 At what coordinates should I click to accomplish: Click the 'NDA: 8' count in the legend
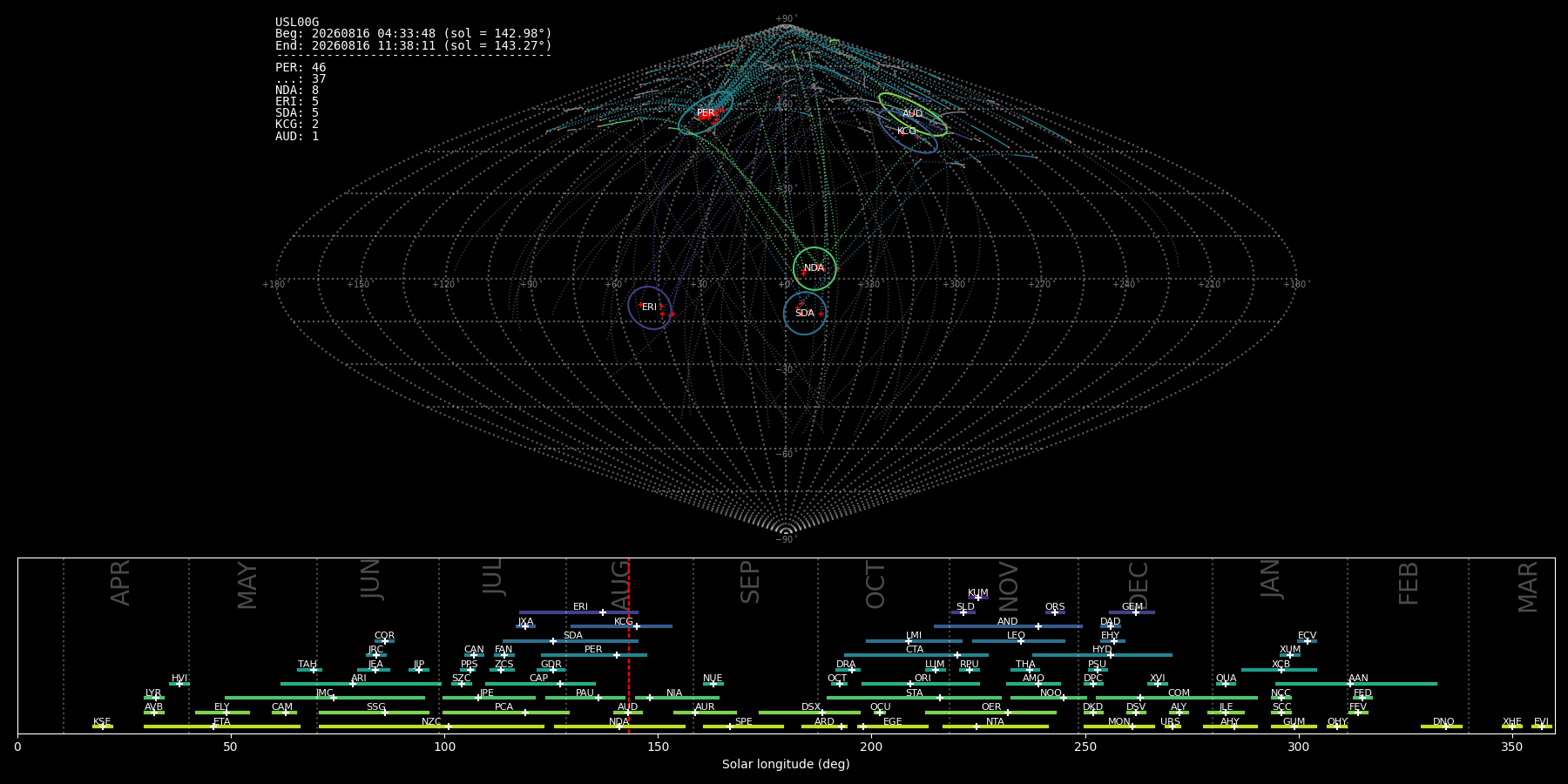[x=297, y=90]
